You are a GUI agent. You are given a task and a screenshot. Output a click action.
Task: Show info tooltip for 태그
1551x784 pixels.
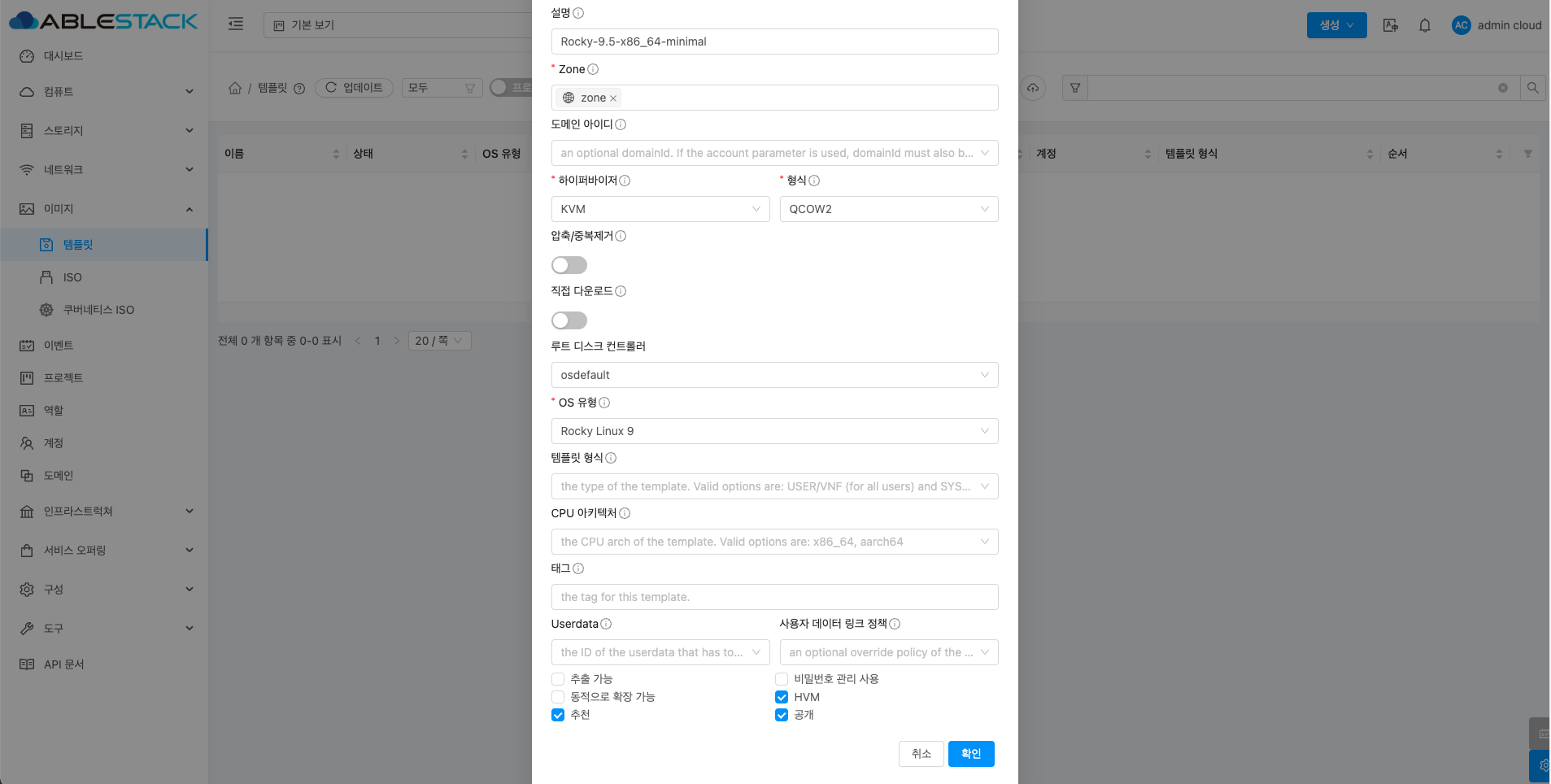click(578, 568)
